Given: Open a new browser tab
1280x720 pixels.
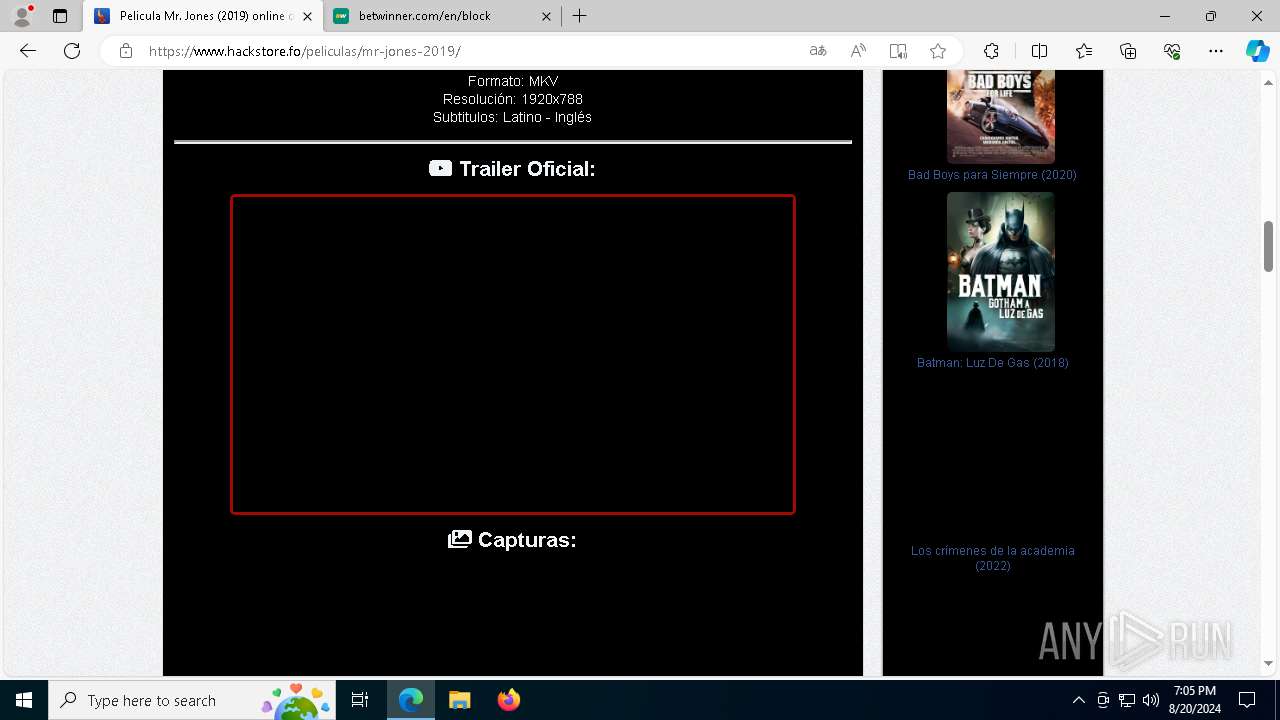Looking at the screenshot, I should [580, 16].
